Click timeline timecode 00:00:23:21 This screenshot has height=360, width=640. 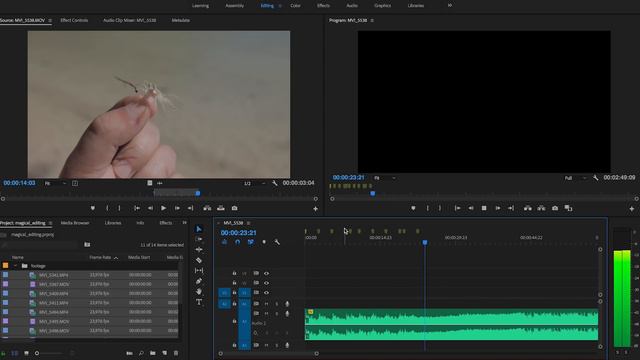[238, 233]
